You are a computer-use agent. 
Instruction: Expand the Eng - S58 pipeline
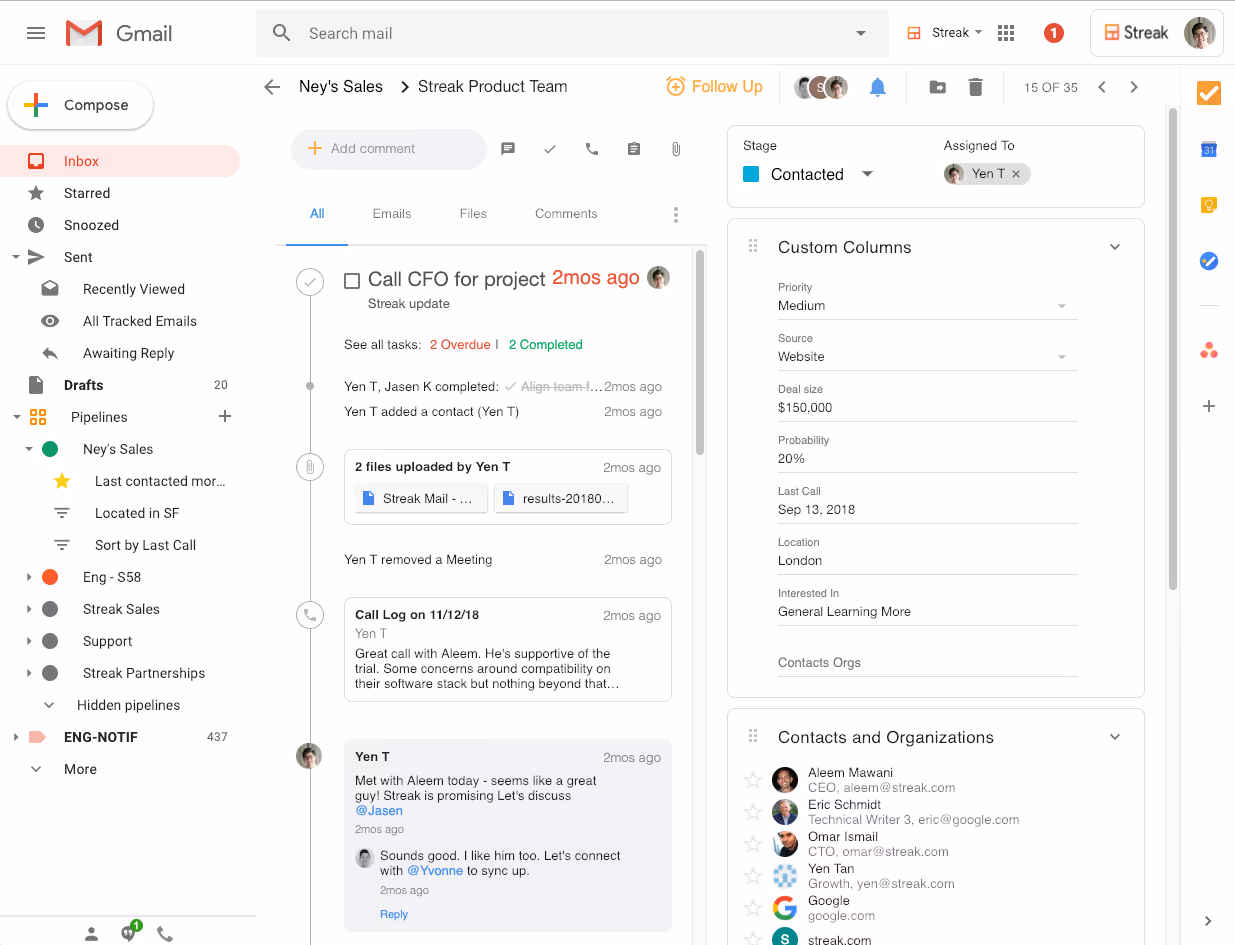click(x=28, y=577)
